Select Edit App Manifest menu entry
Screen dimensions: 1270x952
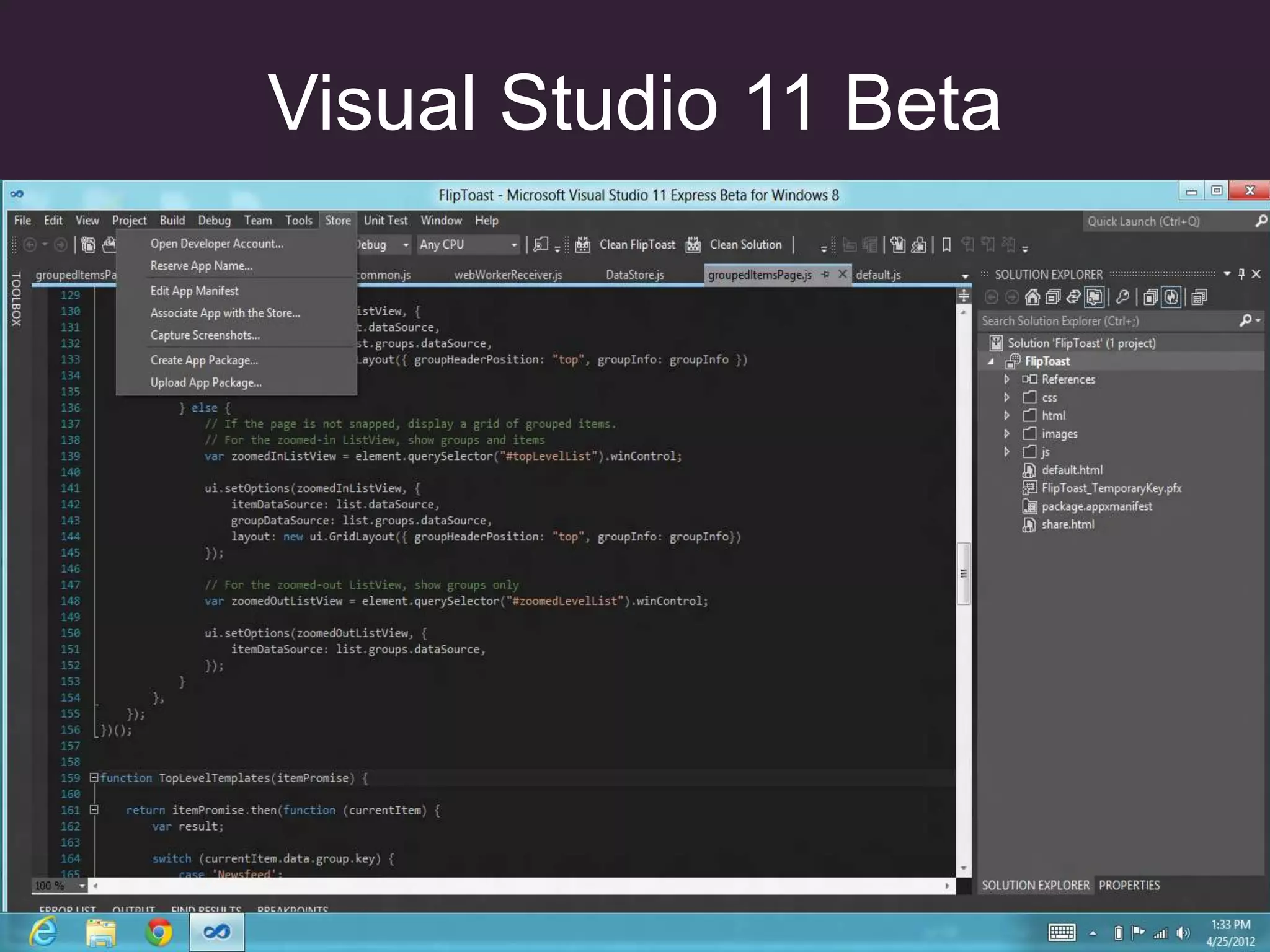(x=194, y=291)
